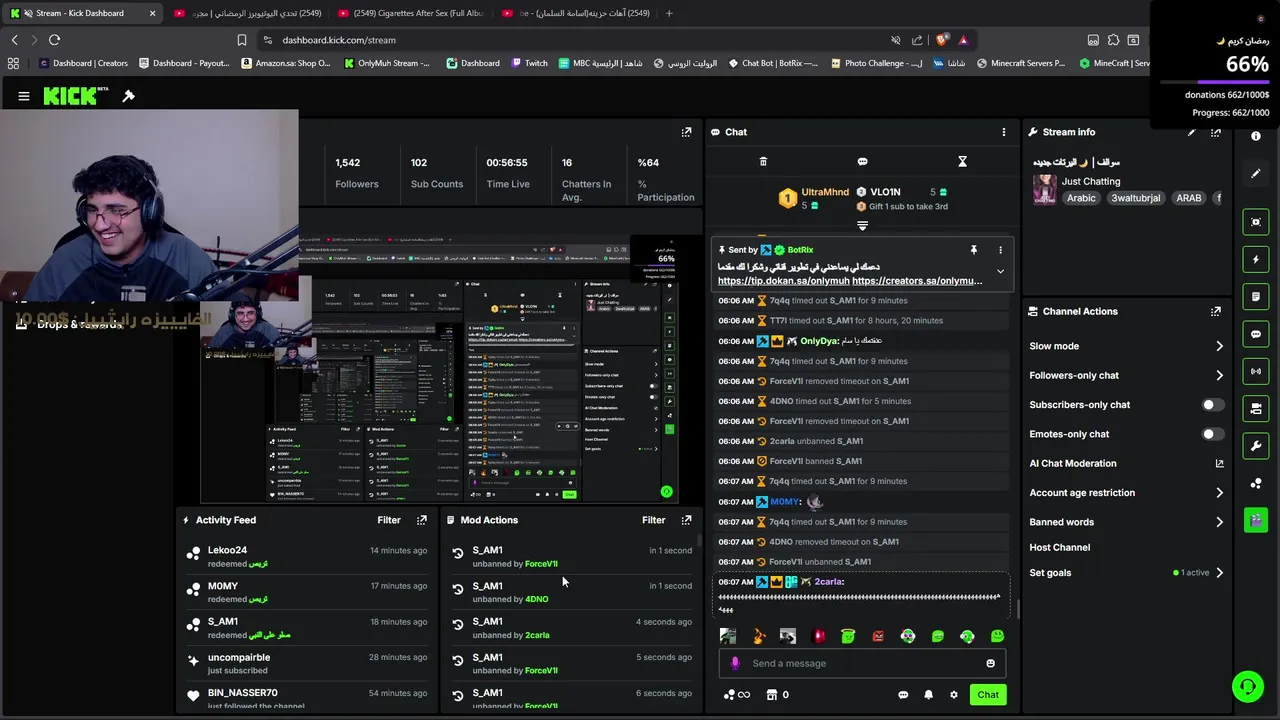The width and height of the screenshot is (1280, 720).
Task: Switch to the Stream - Kick Dashboard tab
Action: (x=83, y=13)
